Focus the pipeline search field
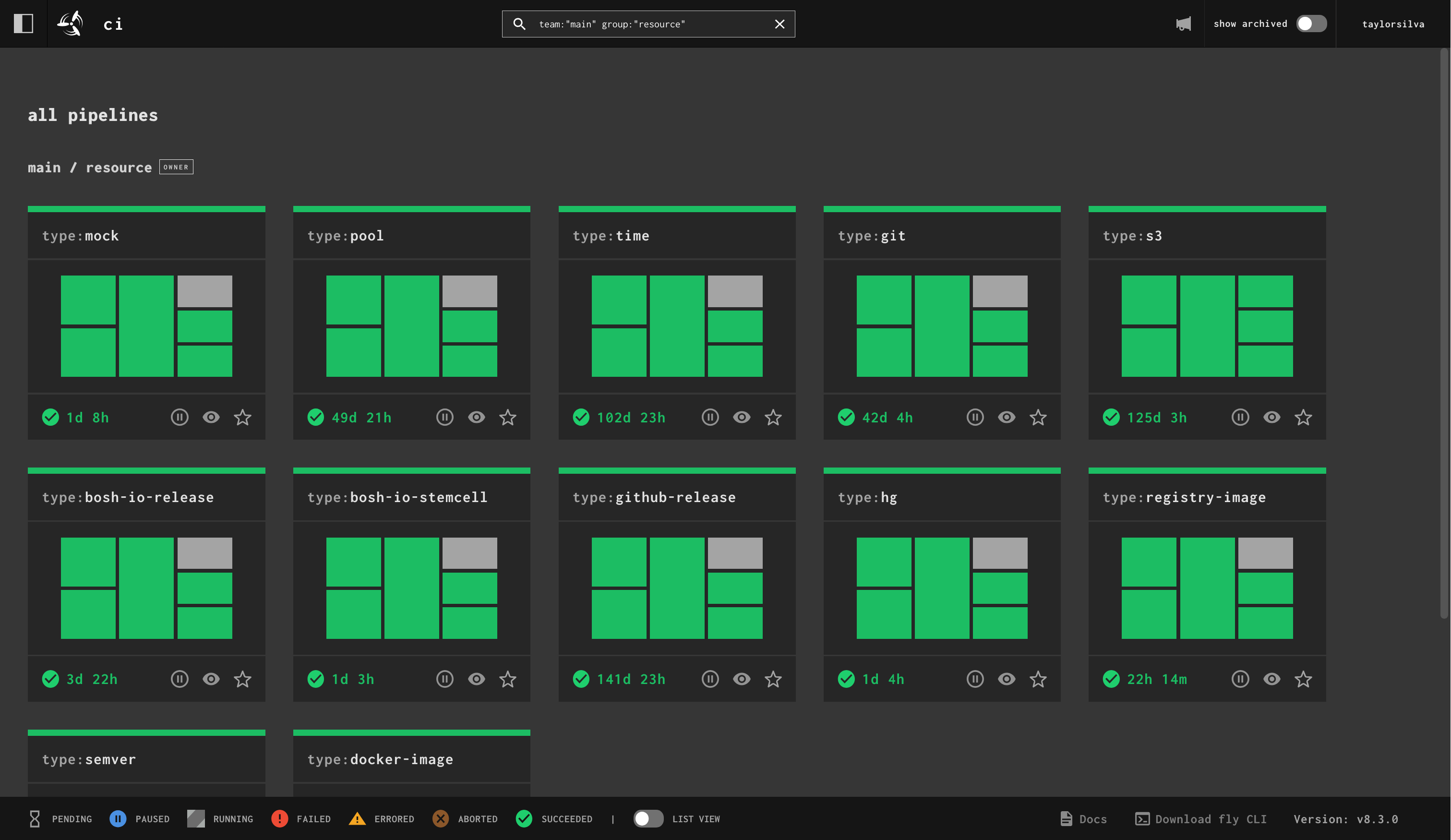This screenshot has width=1451, height=840. pos(648,24)
